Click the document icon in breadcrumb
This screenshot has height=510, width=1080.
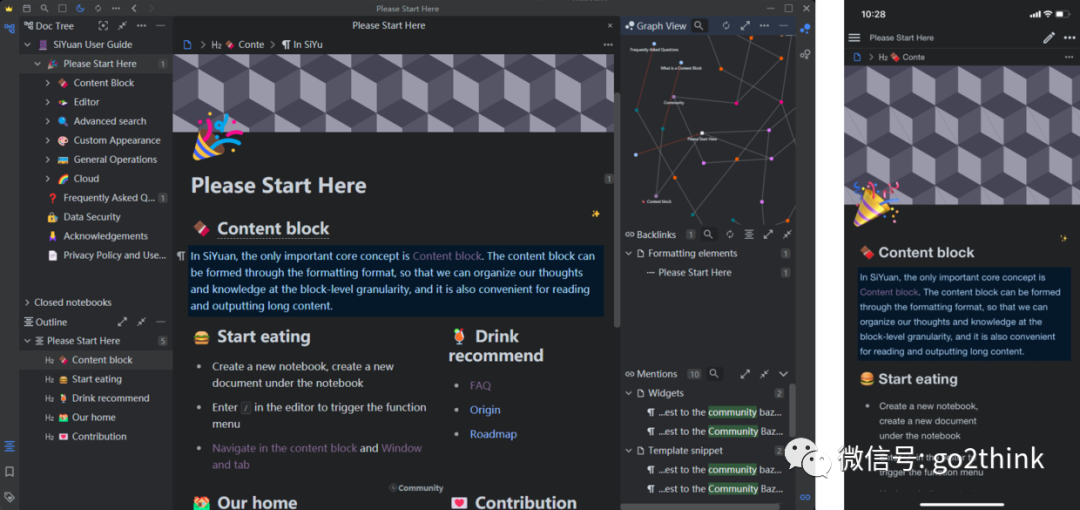tap(187, 45)
